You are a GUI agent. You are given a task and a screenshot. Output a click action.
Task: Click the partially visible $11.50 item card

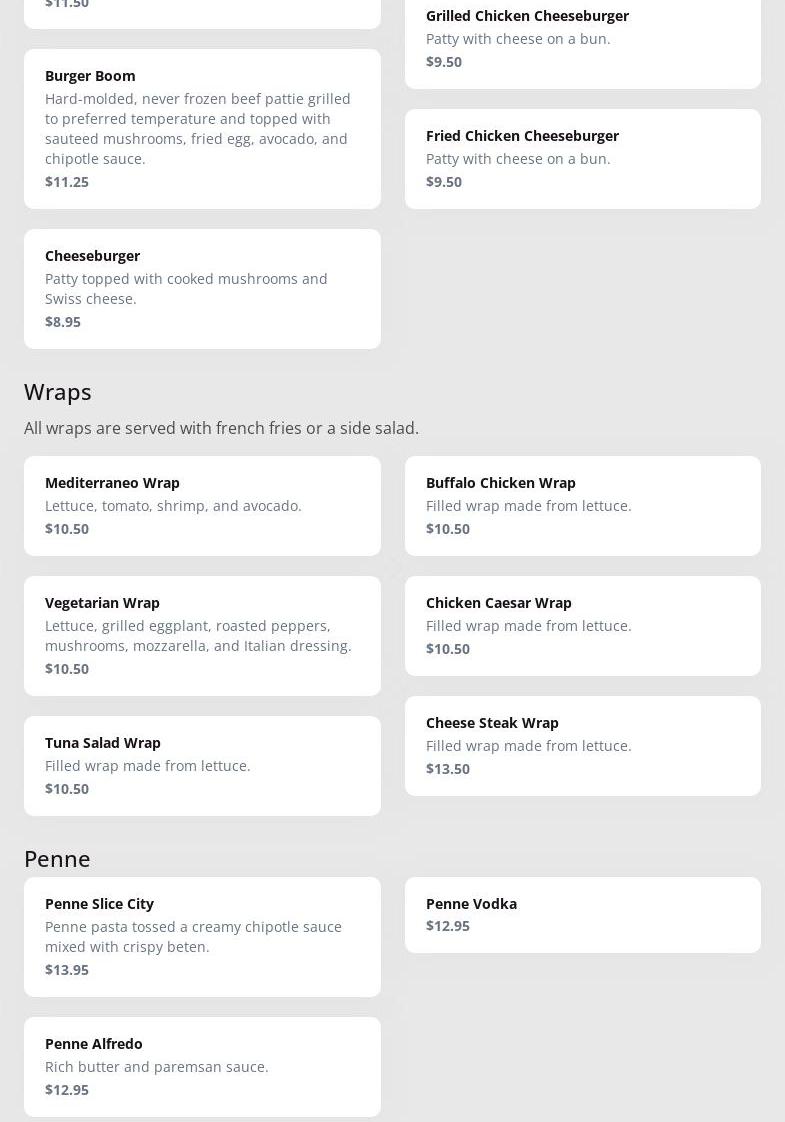click(202, 10)
